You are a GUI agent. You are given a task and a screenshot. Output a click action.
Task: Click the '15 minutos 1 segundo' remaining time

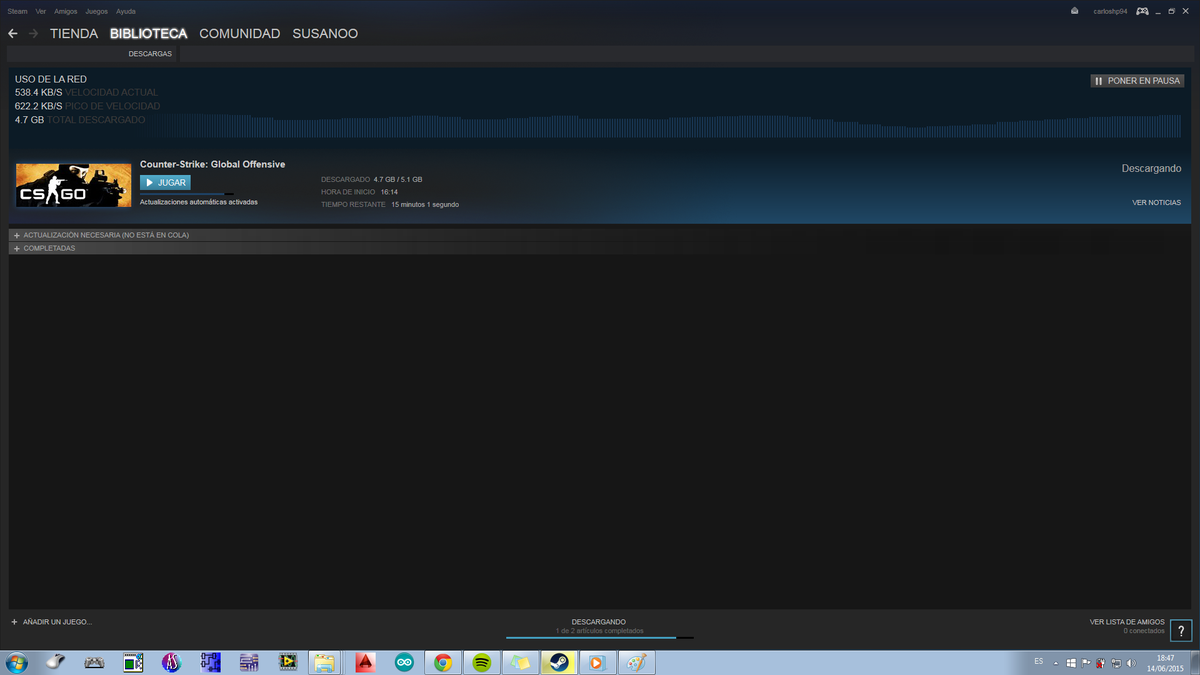tap(425, 204)
